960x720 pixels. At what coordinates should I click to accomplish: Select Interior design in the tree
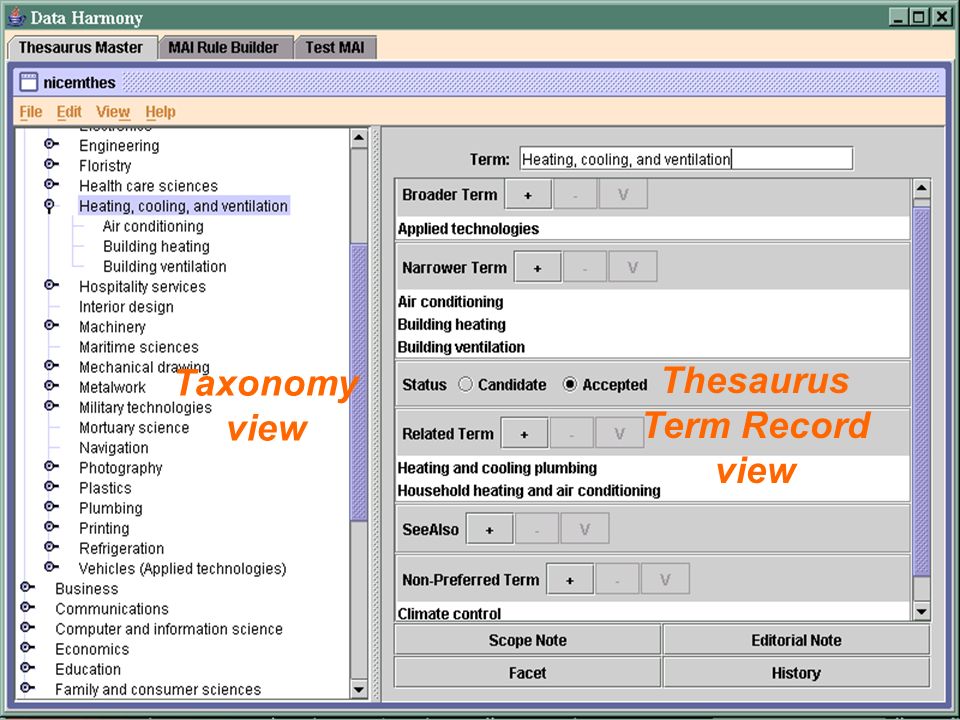point(126,307)
